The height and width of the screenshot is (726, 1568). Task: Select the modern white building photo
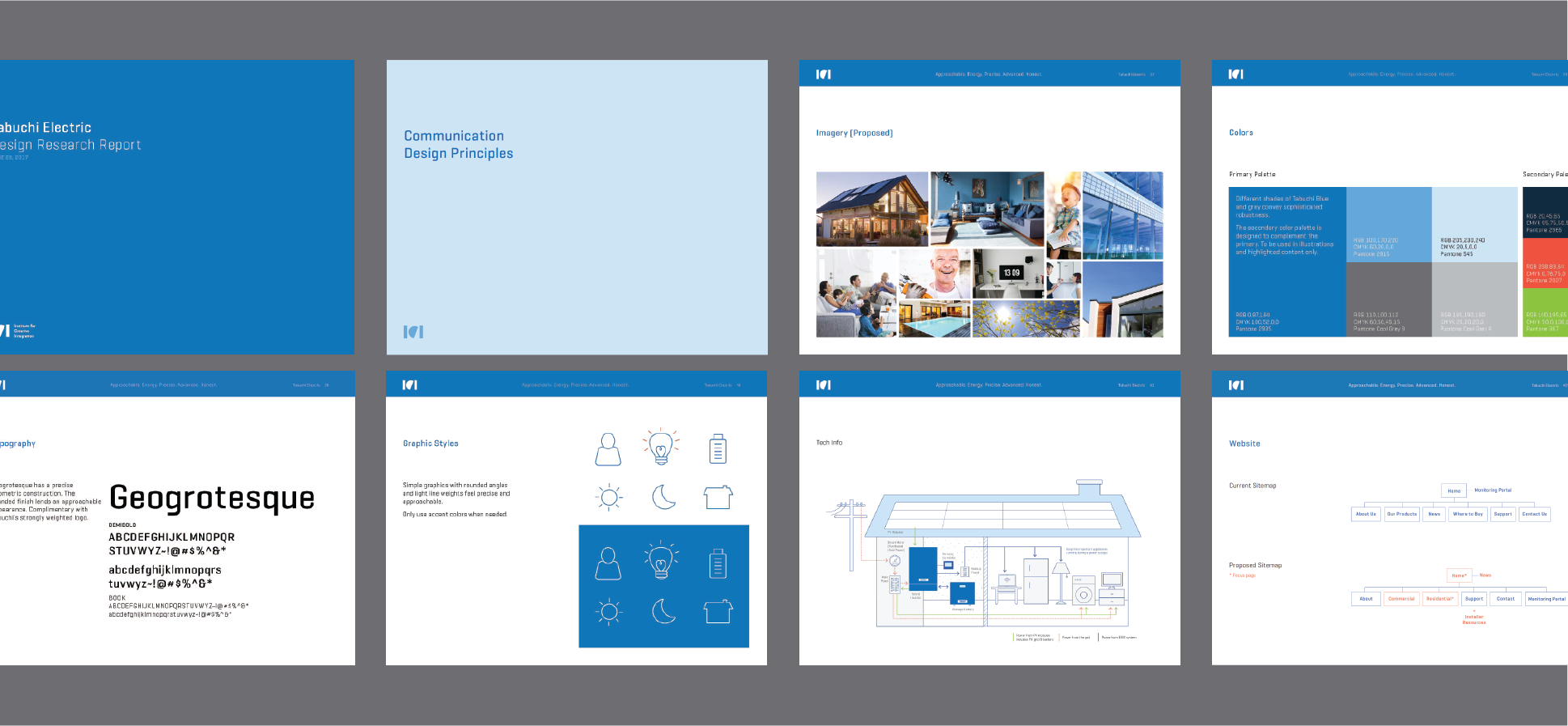coord(1123,299)
